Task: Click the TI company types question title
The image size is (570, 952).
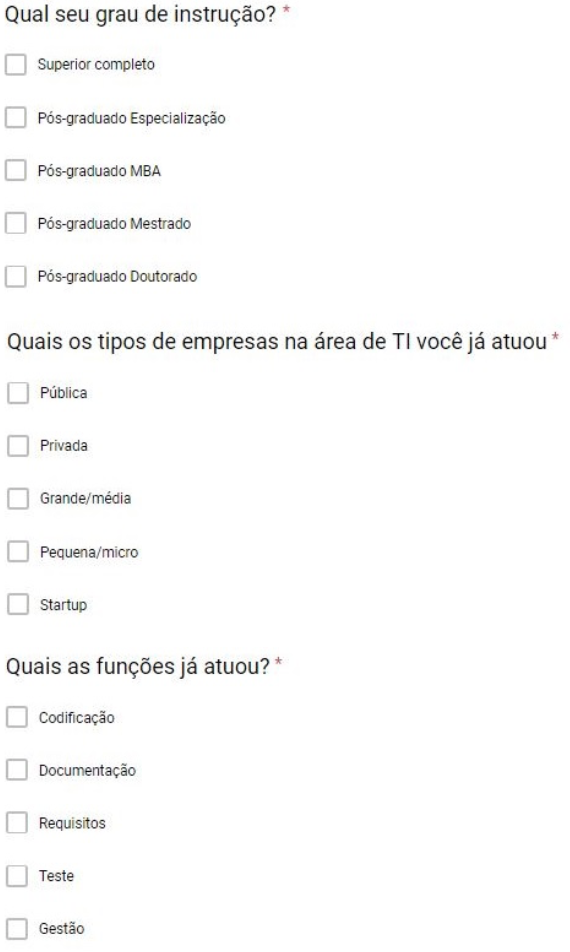Action: (277, 342)
